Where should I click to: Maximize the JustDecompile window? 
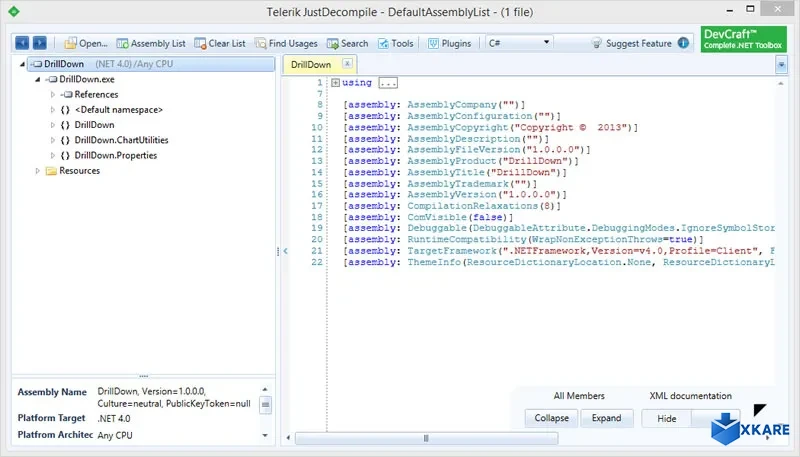click(x=750, y=9)
